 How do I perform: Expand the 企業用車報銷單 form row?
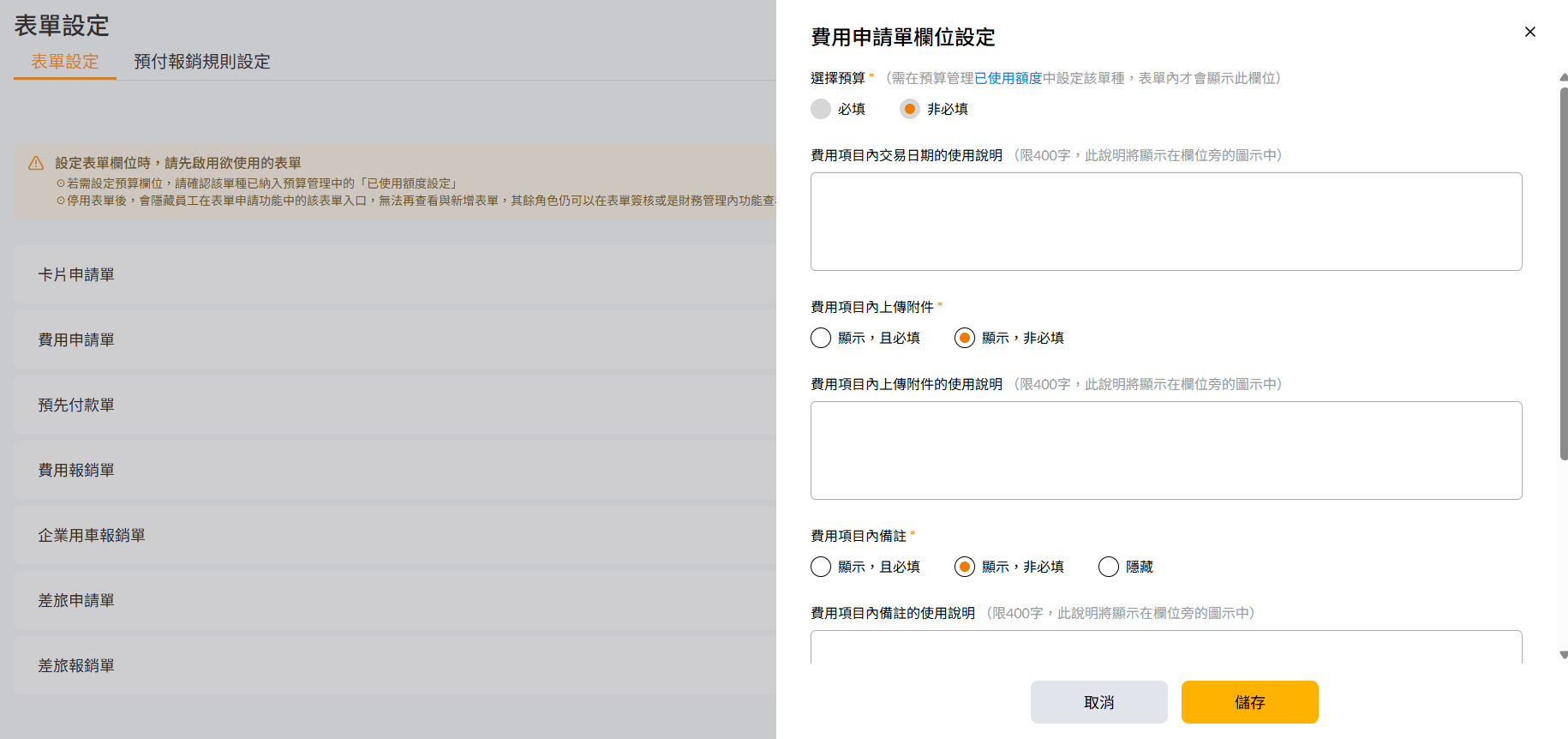395,535
